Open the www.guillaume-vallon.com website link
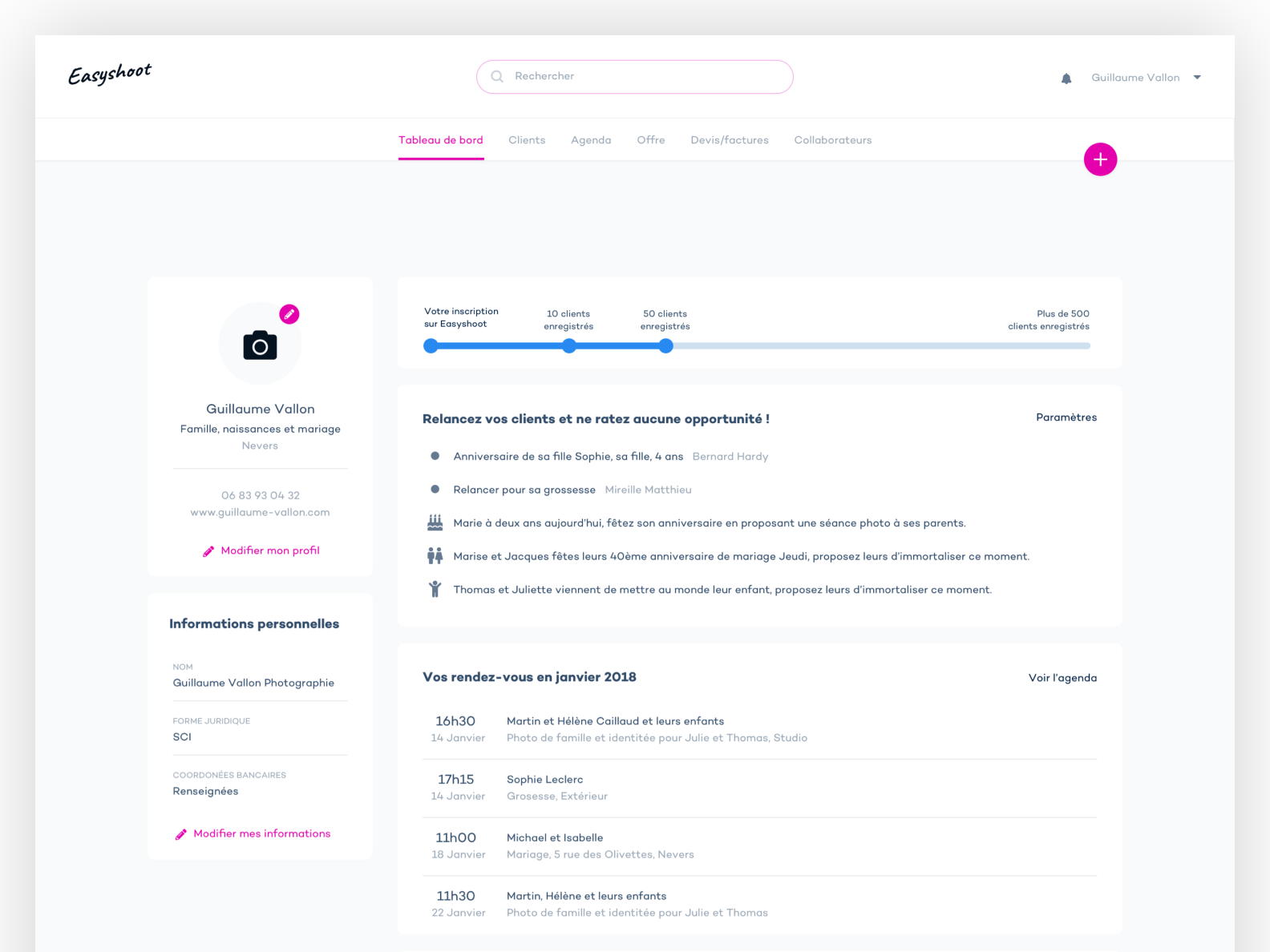The image size is (1270, 952). pyautogui.click(x=260, y=512)
